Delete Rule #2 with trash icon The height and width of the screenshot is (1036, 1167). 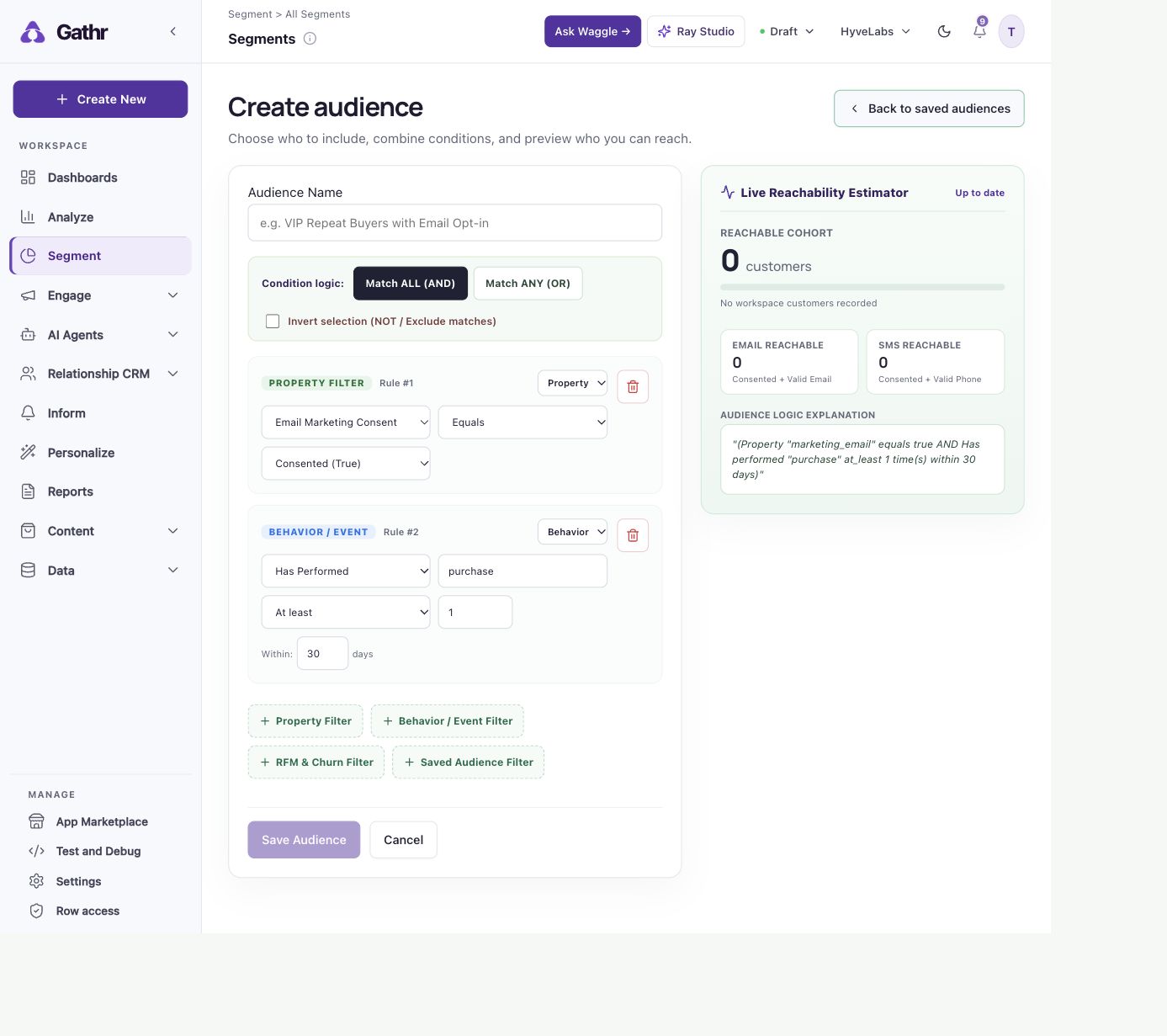point(633,535)
